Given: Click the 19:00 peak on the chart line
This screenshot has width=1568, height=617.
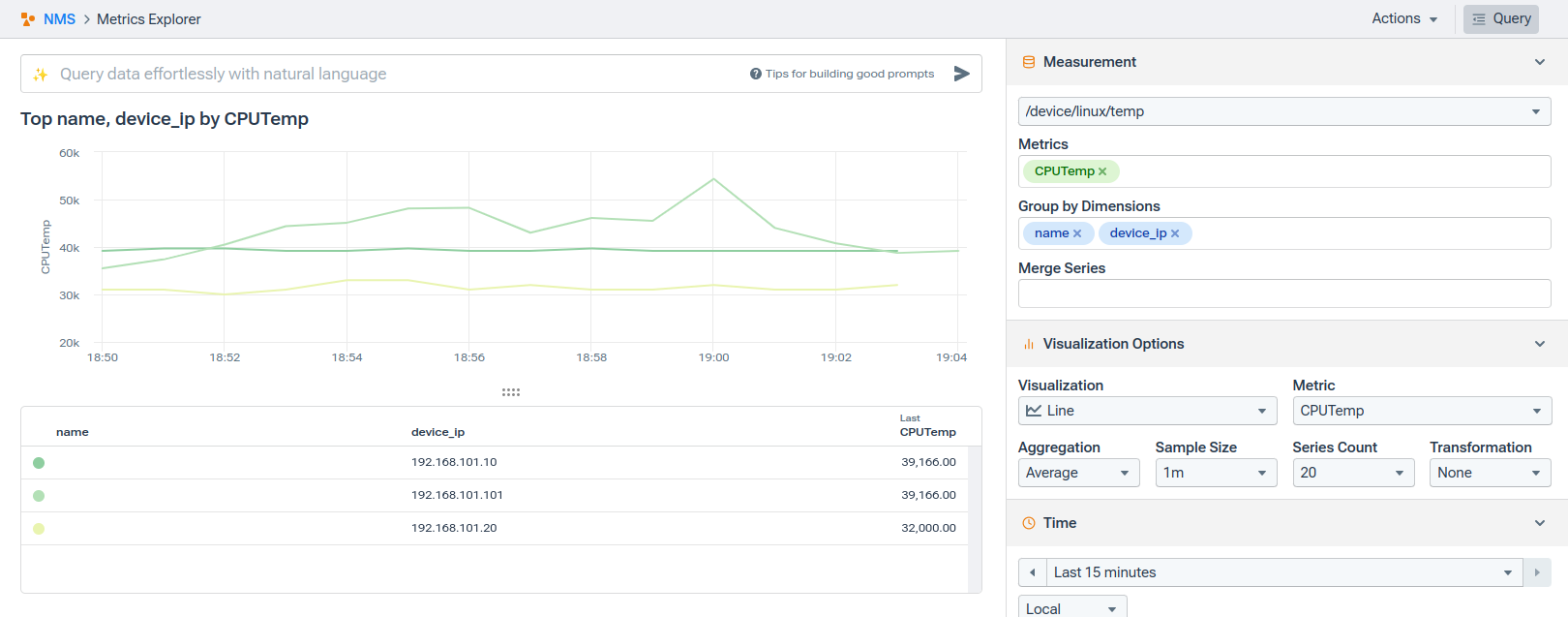Looking at the screenshot, I should pos(713,179).
